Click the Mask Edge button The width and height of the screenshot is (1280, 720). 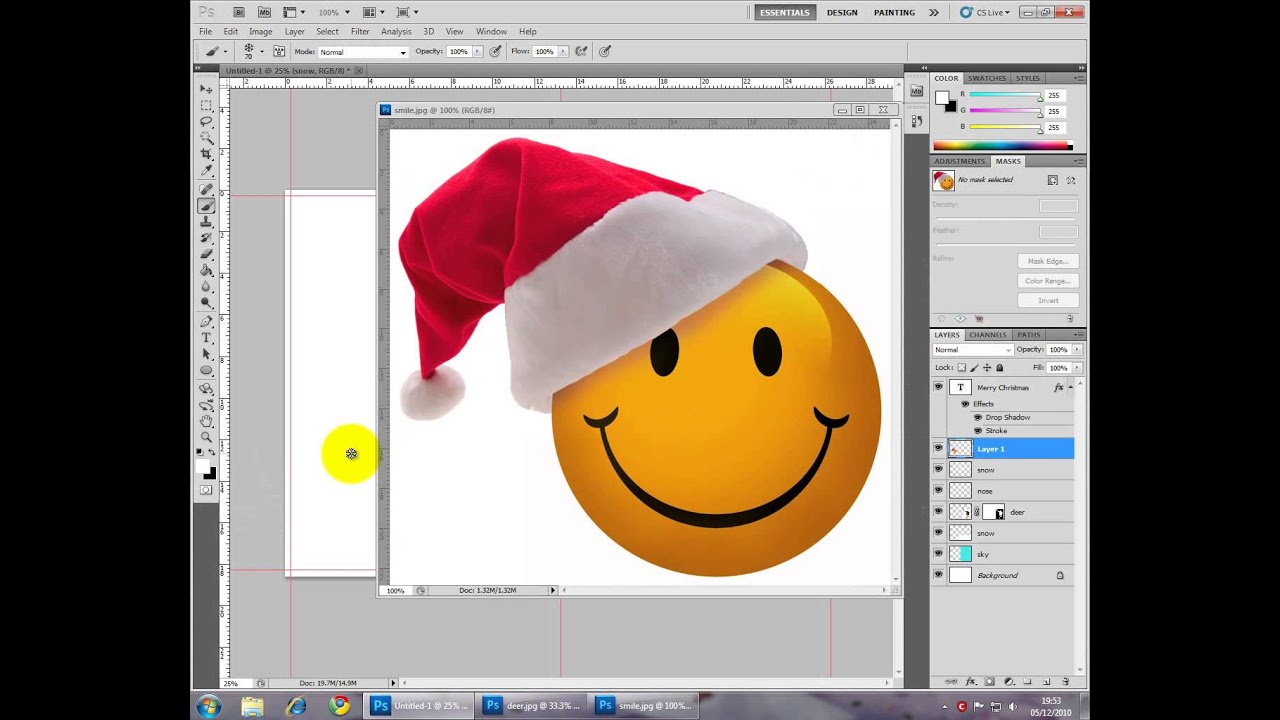point(1048,261)
